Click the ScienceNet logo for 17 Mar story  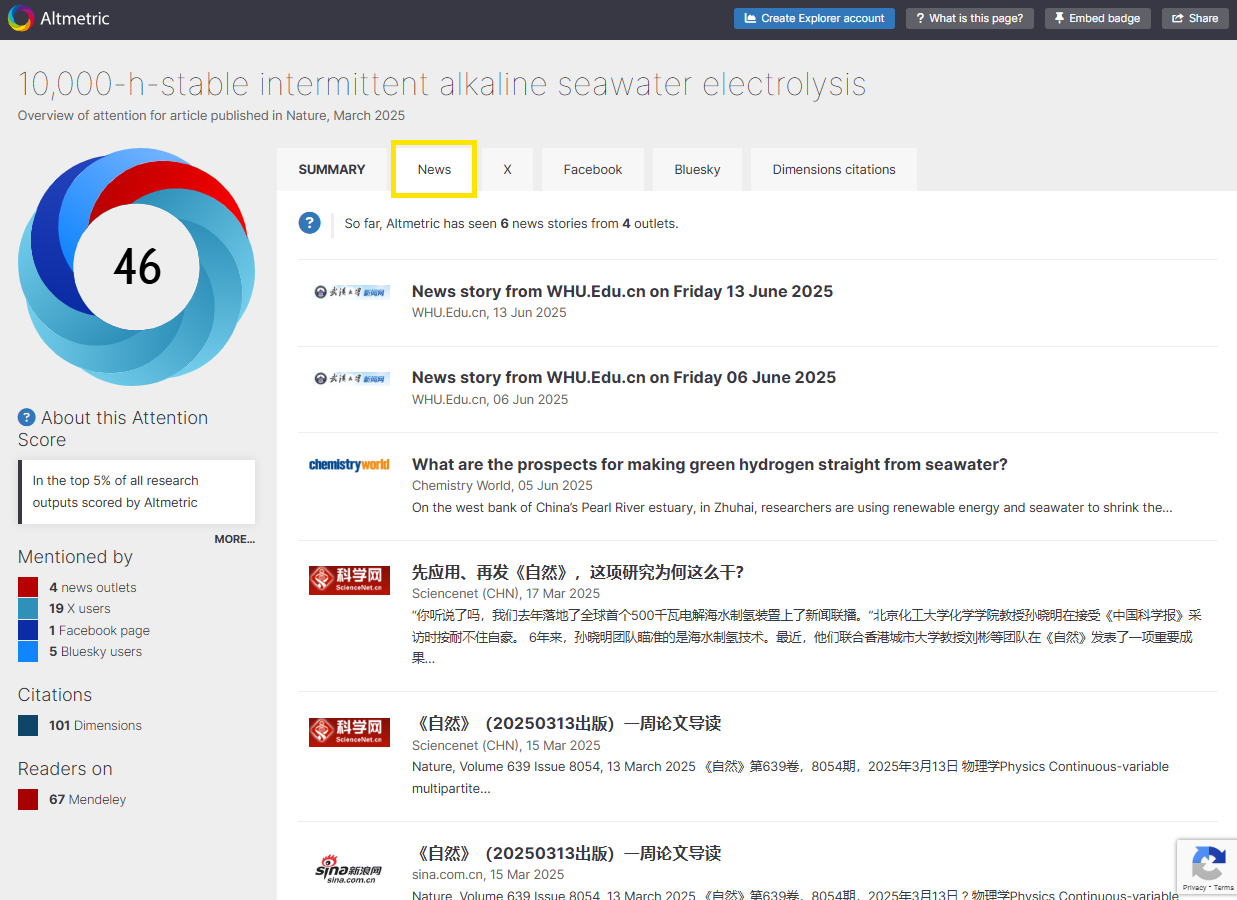[349, 580]
